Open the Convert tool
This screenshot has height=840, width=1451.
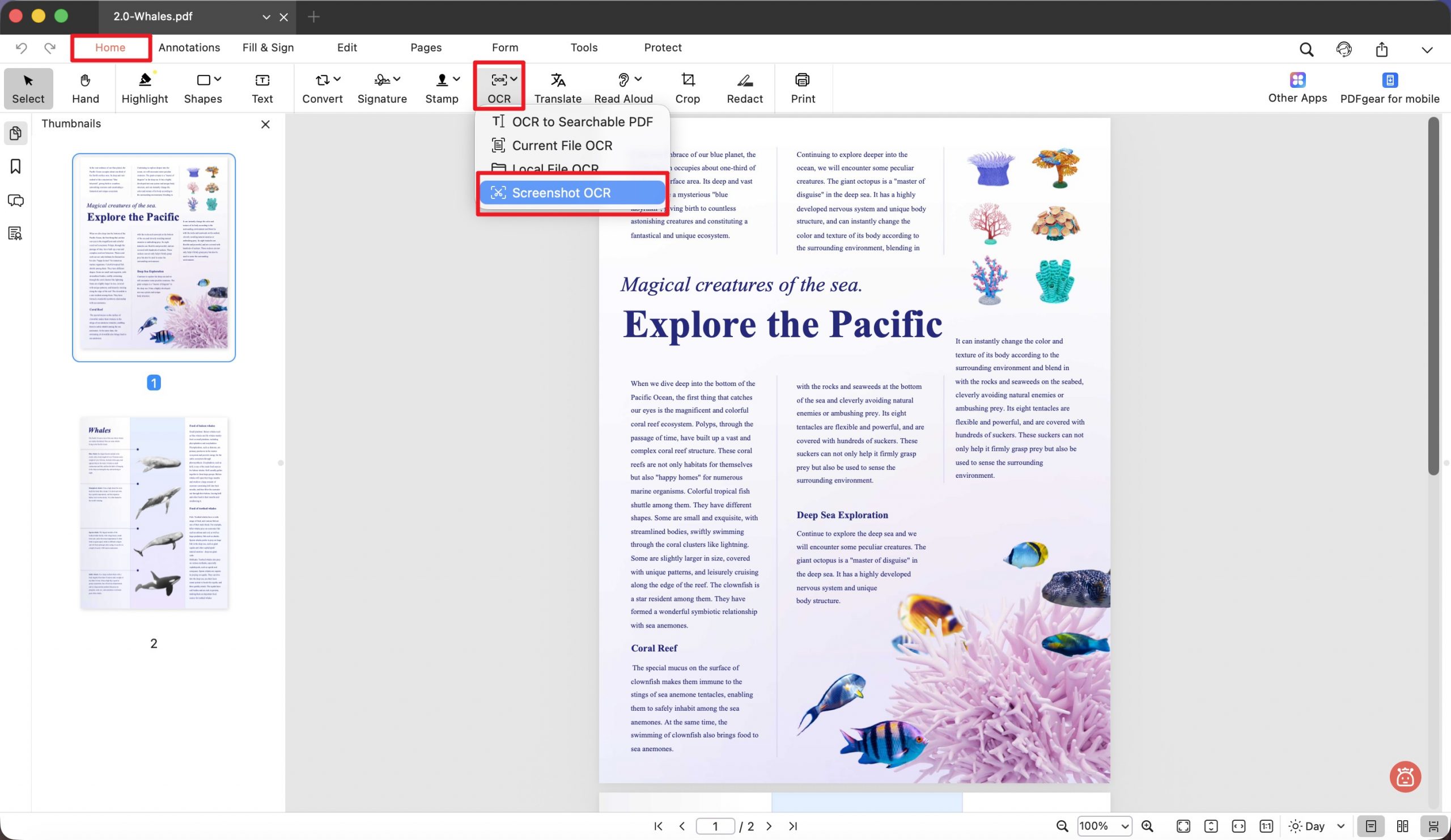point(323,88)
